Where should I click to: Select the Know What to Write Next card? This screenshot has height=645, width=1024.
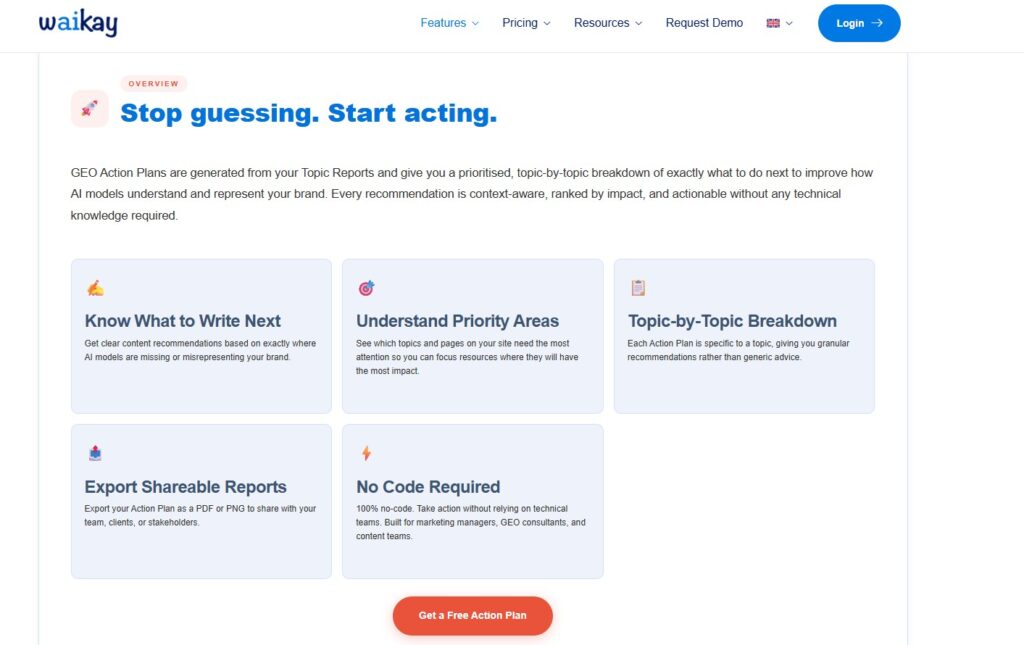201,336
